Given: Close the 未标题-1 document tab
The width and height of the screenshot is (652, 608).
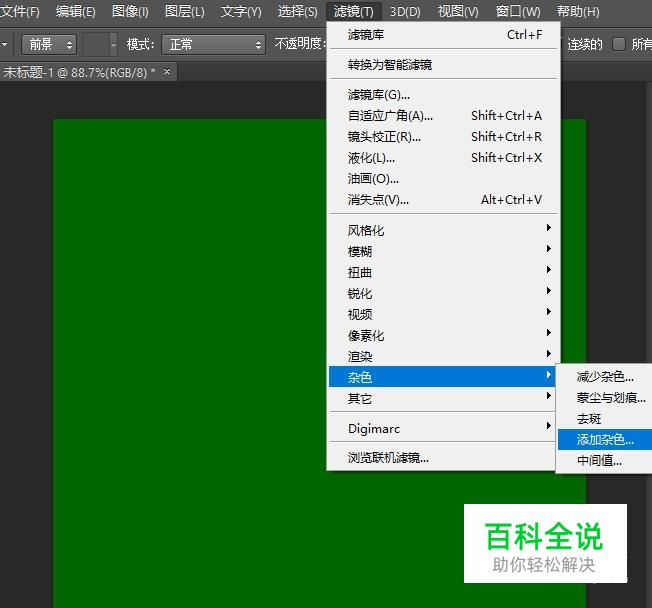Looking at the screenshot, I should 167,72.
